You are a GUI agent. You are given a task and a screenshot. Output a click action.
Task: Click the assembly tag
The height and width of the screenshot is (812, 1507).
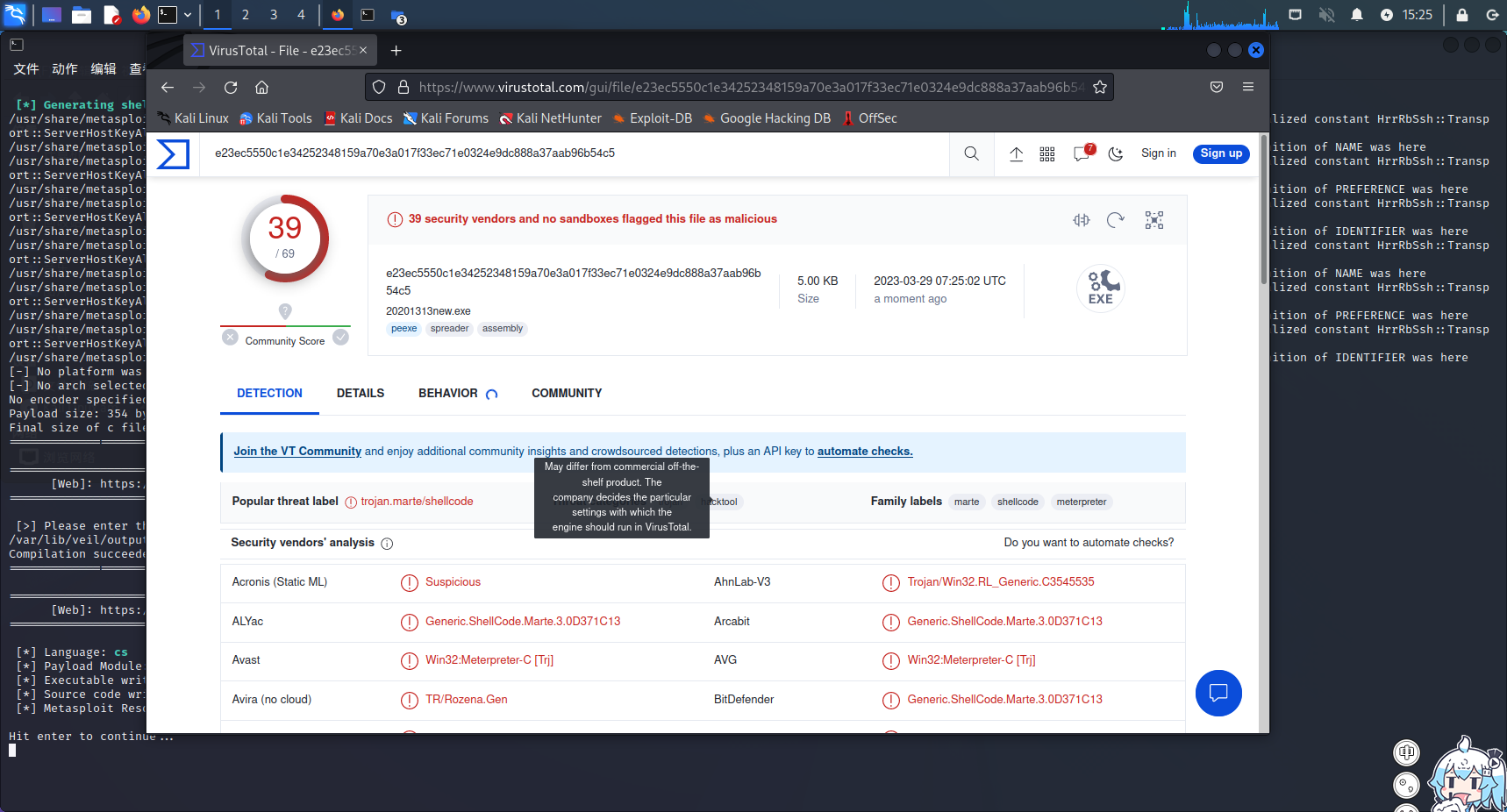pyautogui.click(x=503, y=329)
